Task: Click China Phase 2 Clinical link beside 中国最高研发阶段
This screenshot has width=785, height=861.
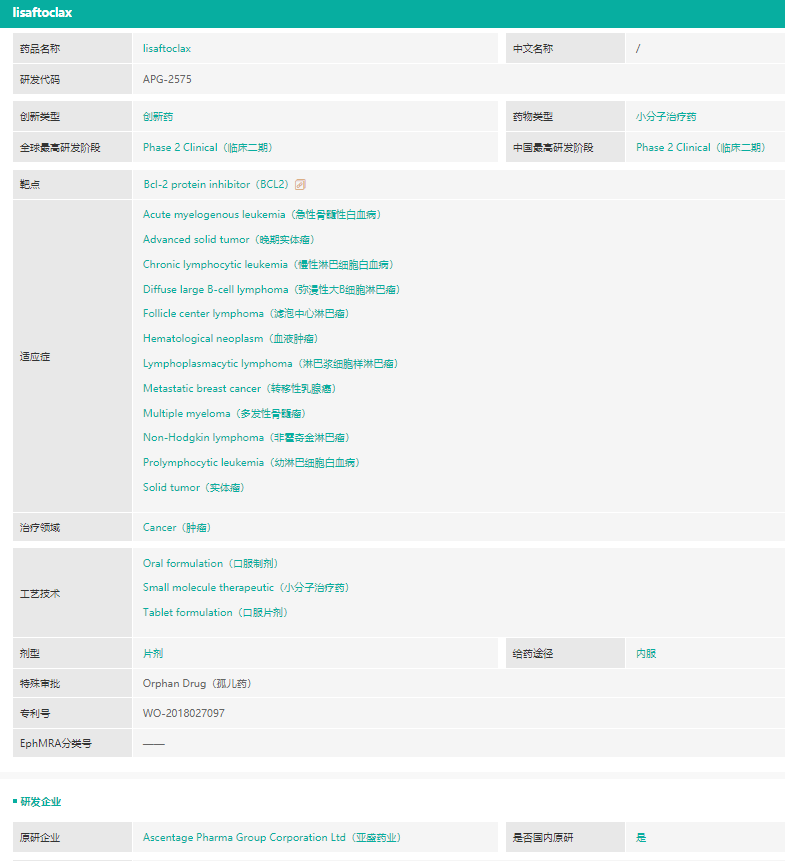Action: (x=700, y=147)
